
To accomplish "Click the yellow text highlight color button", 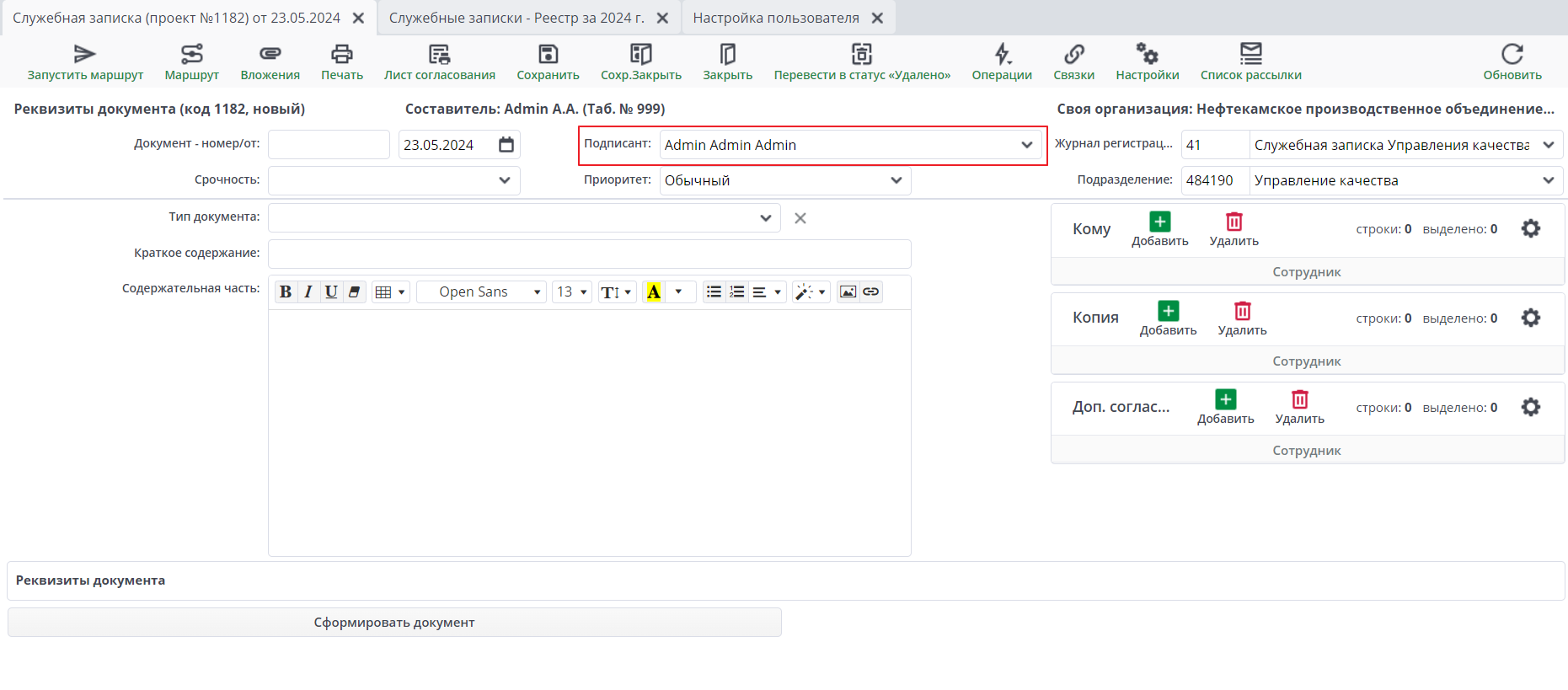I will tap(653, 292).
